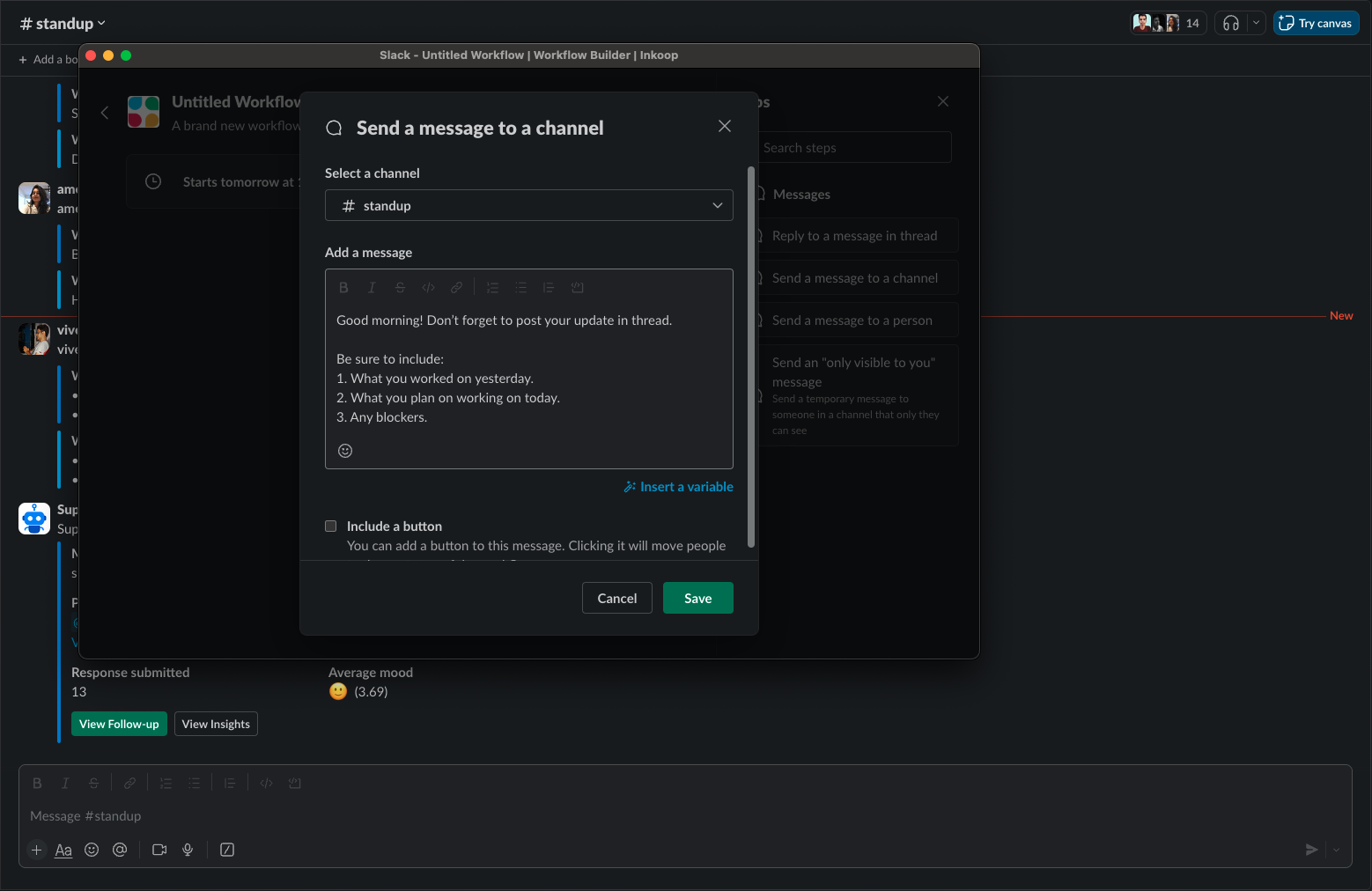This screenshot has height=891, width=1372.
Task: Close the workflow steps panel
Action: [x=943, y=101]
